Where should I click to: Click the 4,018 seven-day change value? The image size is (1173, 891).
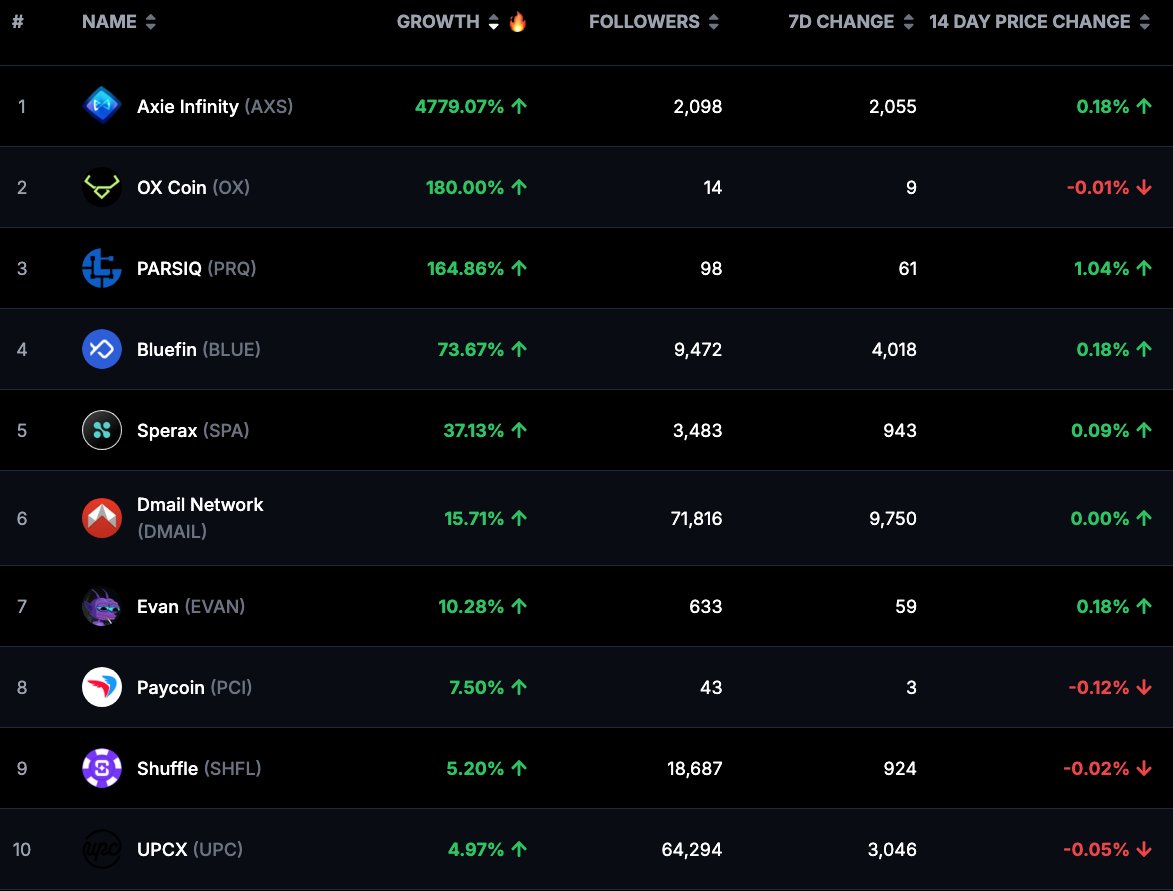point(893,349)
